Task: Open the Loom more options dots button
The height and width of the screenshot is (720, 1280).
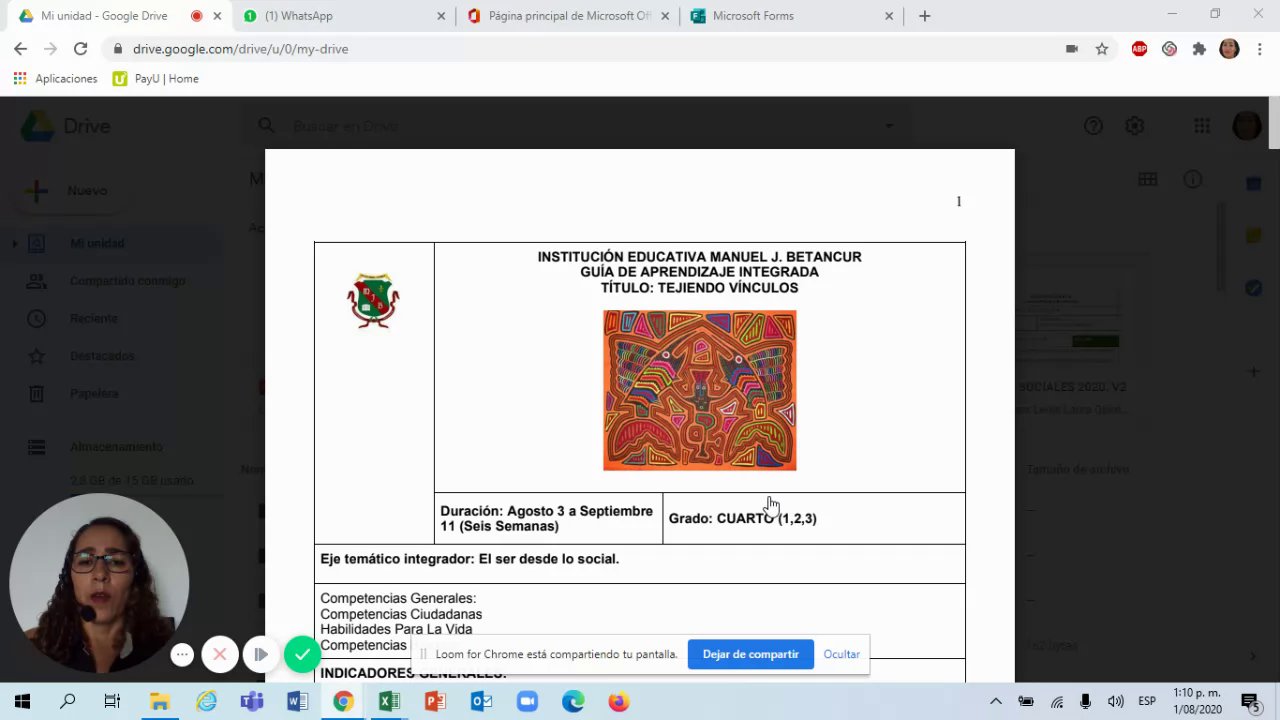Action: click(182, 655)
